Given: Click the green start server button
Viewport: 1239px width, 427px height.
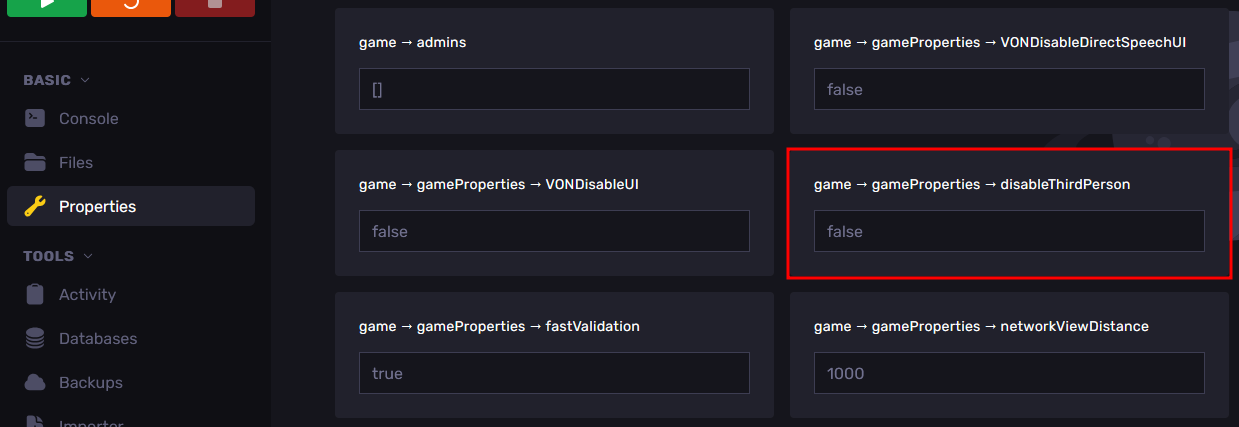Looking at the screenshot, I should click(45, 7).
